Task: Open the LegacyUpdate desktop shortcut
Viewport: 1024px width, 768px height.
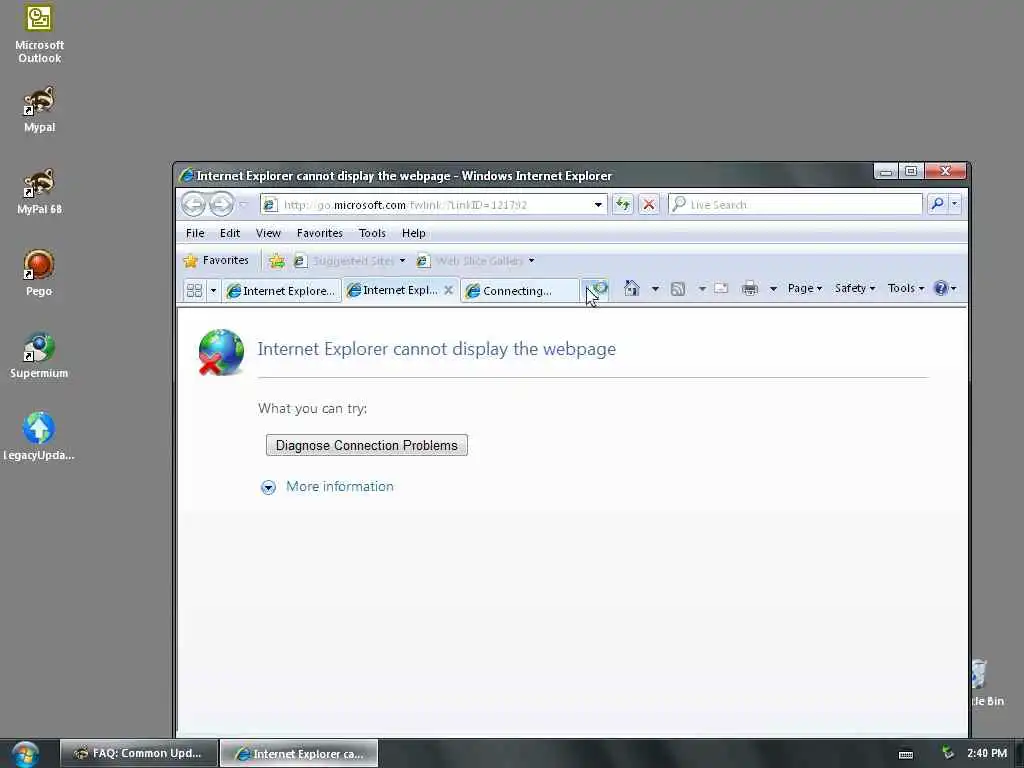Action: pyautogui.click(x=39, y=437)
